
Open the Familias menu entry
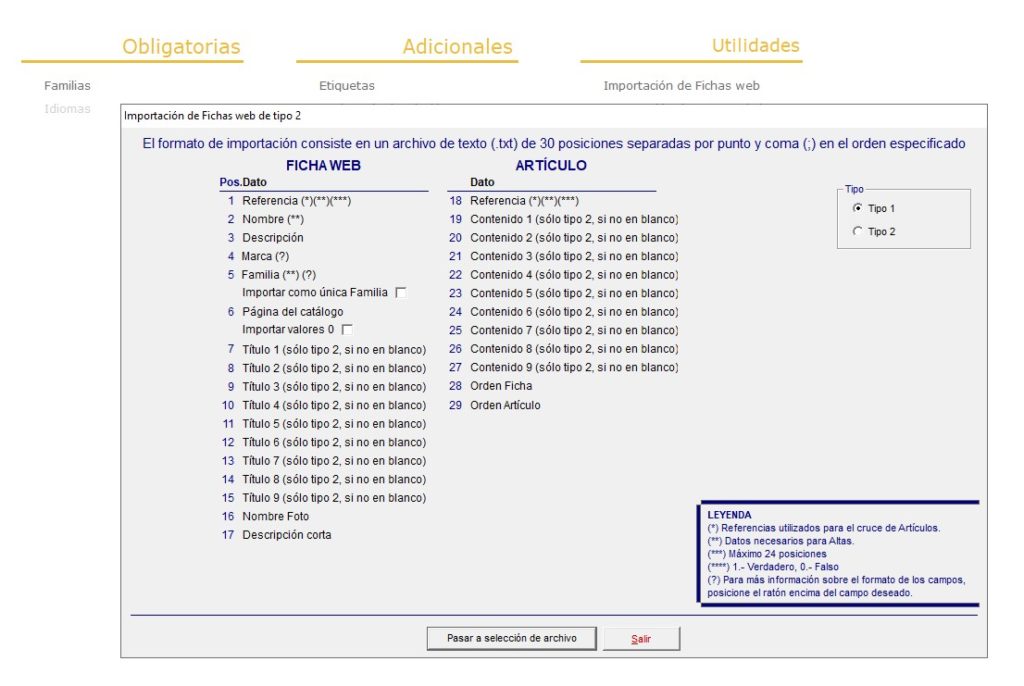(67, 86)
